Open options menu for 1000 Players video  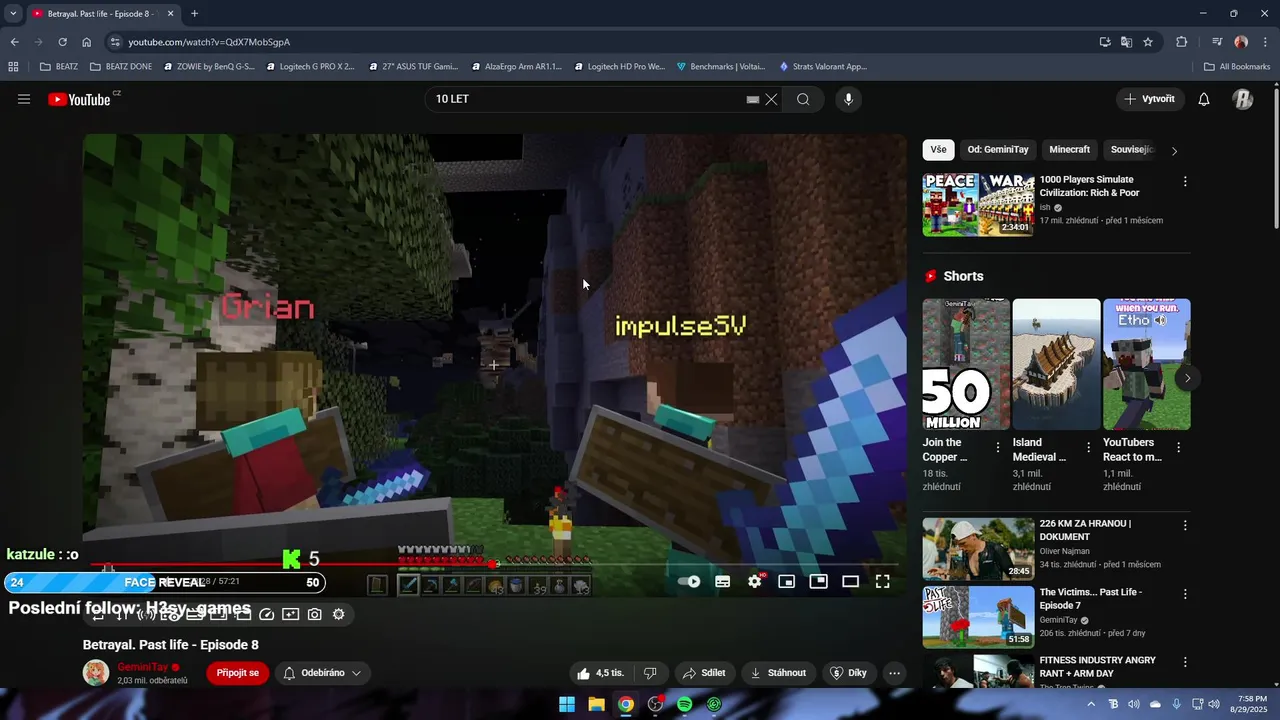[x=1185, y=182]
